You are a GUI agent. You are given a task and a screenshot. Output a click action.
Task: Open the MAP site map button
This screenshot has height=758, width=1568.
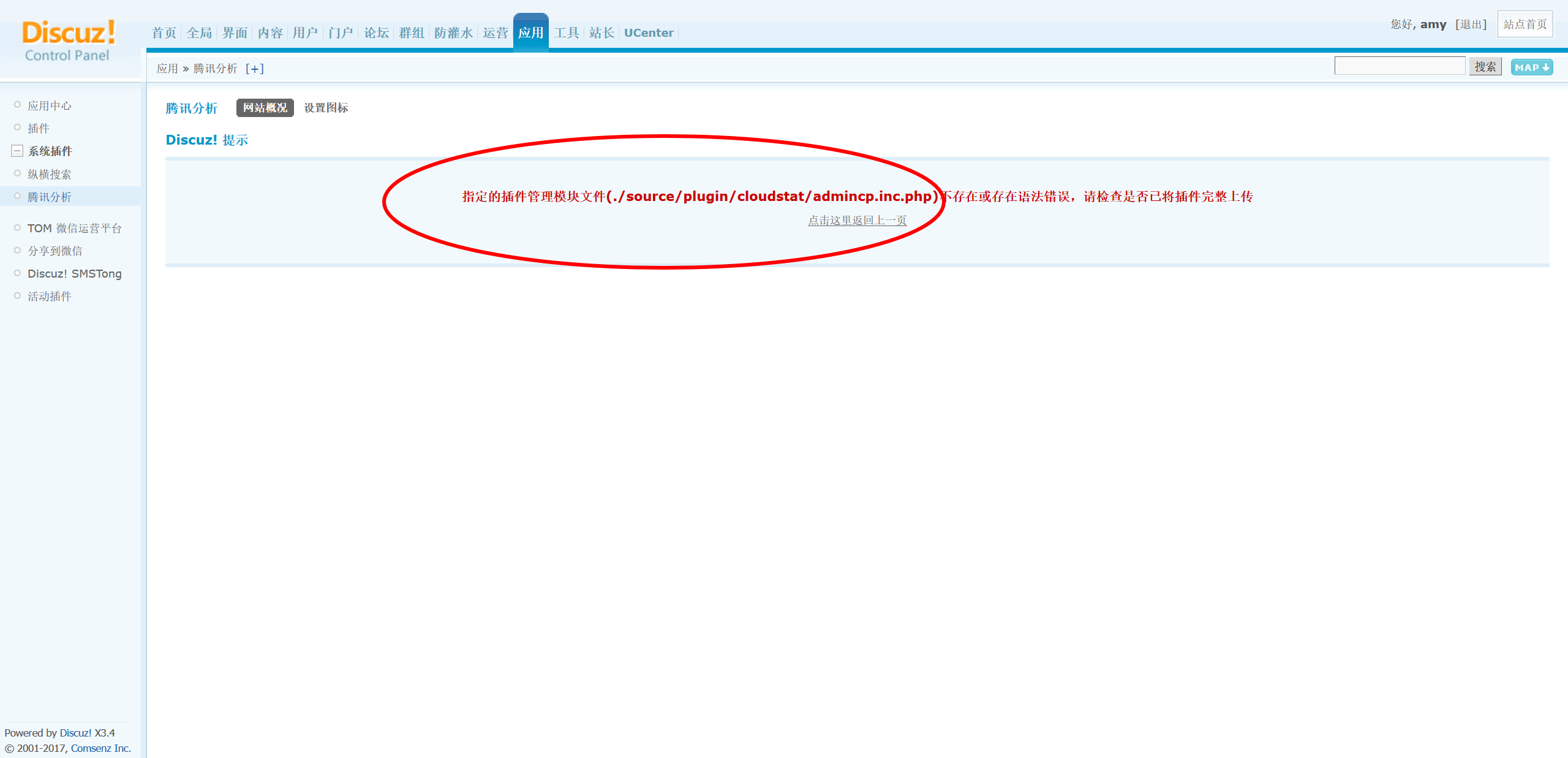point(1532,67)
